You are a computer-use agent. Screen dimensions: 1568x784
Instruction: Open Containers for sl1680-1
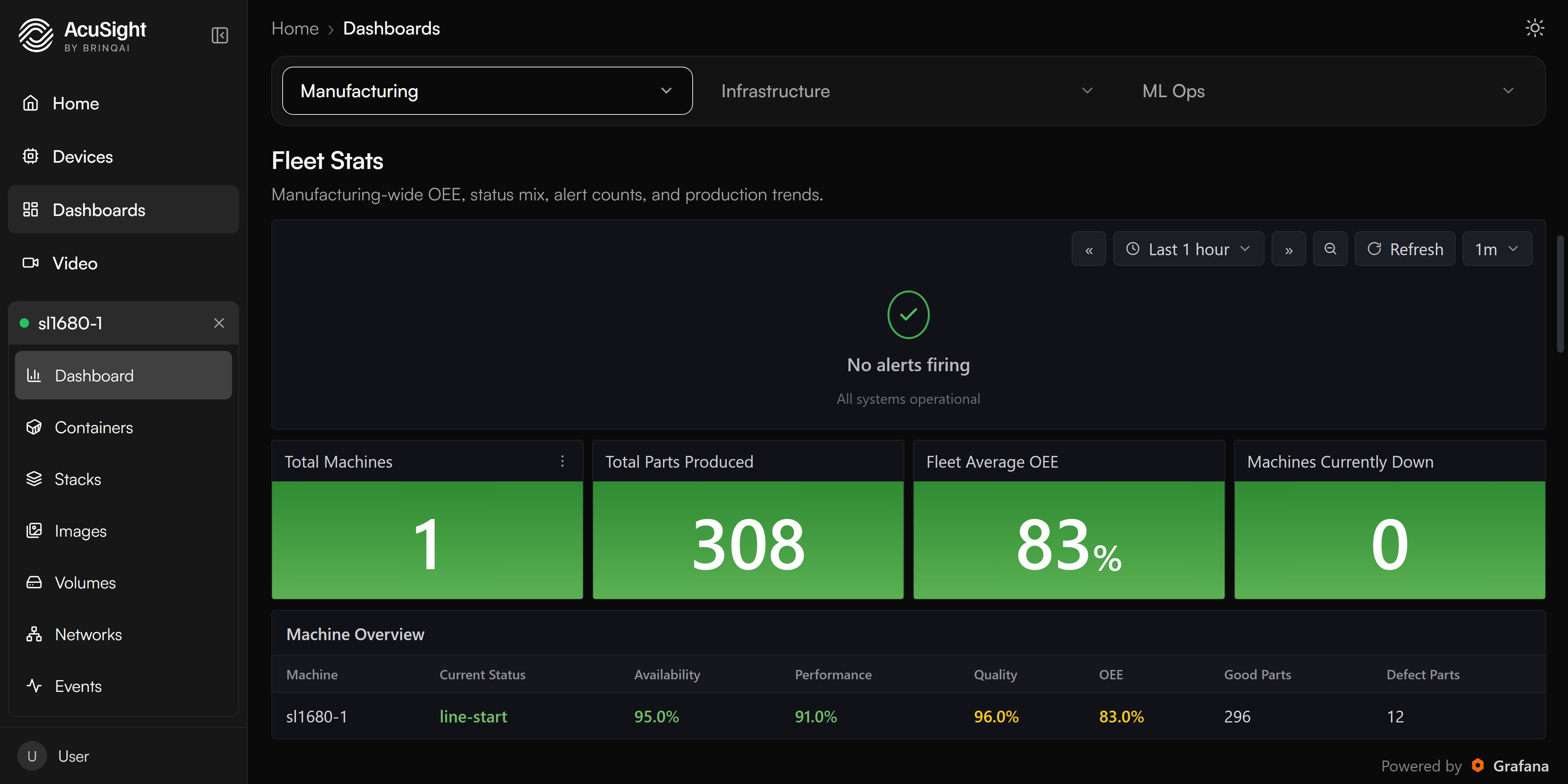[123, 427]
